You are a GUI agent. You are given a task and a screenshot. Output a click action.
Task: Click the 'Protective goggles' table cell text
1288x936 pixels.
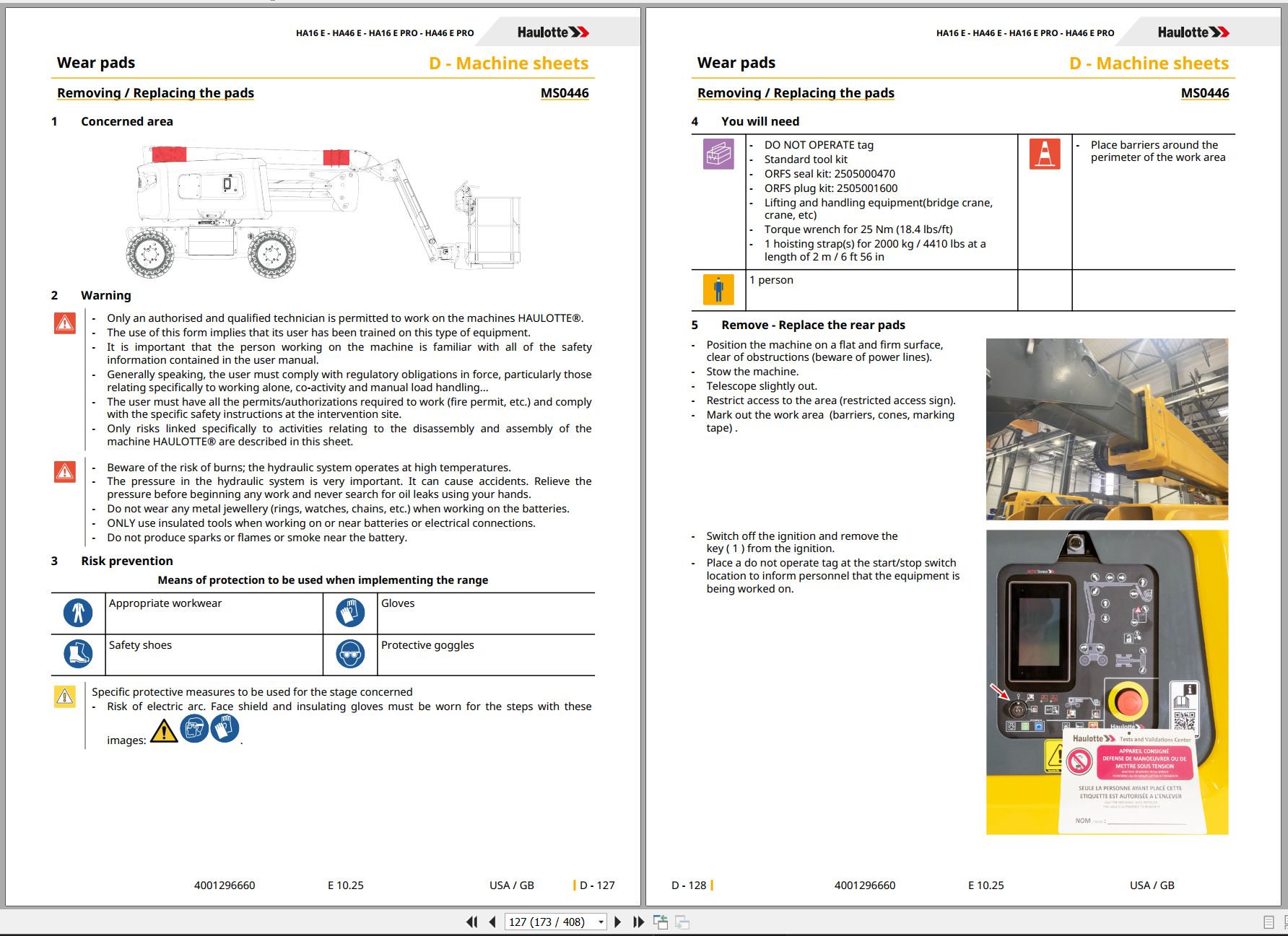click(427, 645)
